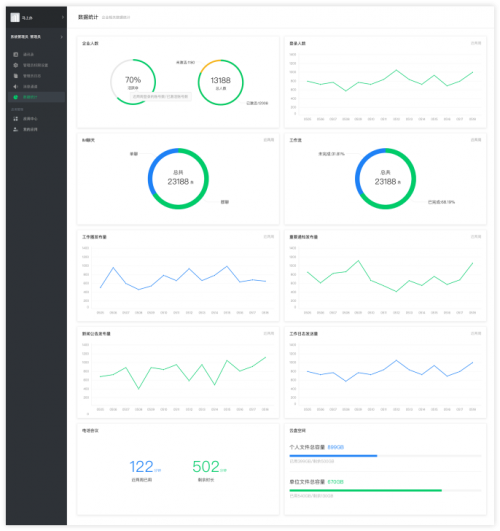Select the document log icon in sidebar
This screenshot has width=500, height=531.
point(16,76)
